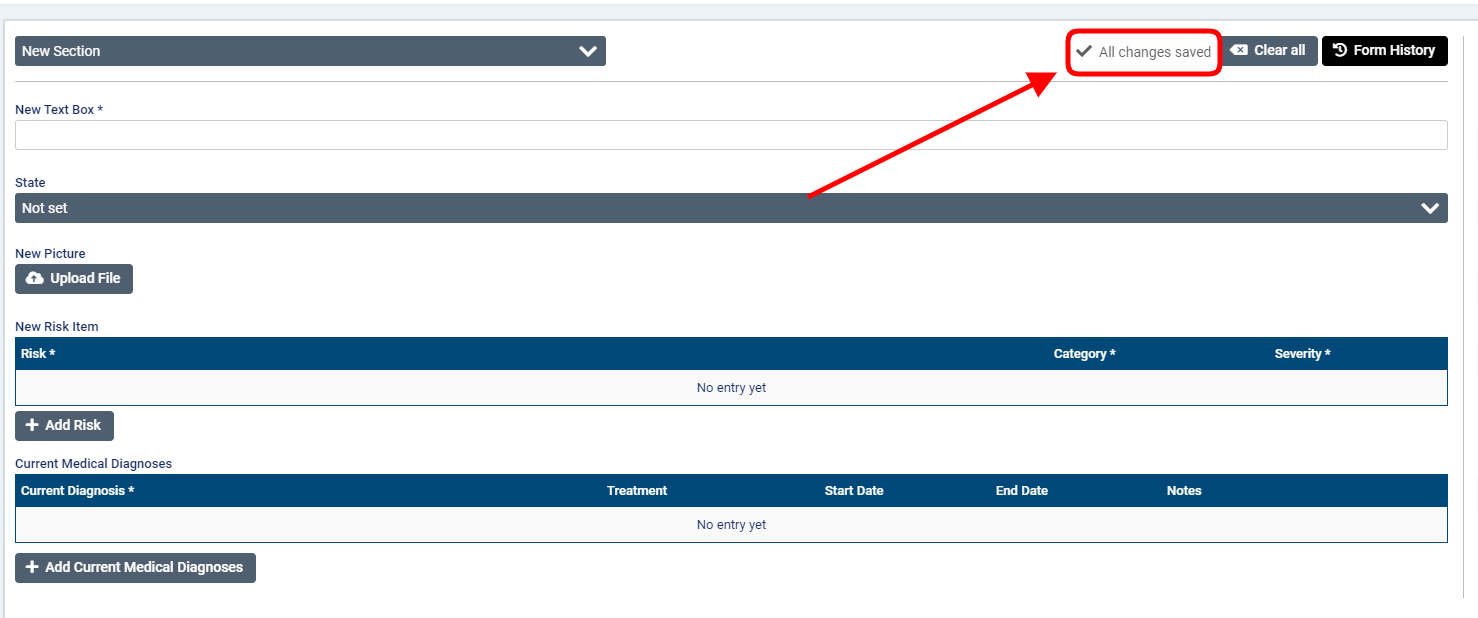Click the Severity column header
1478x618 pixels.
(1302, 354)
